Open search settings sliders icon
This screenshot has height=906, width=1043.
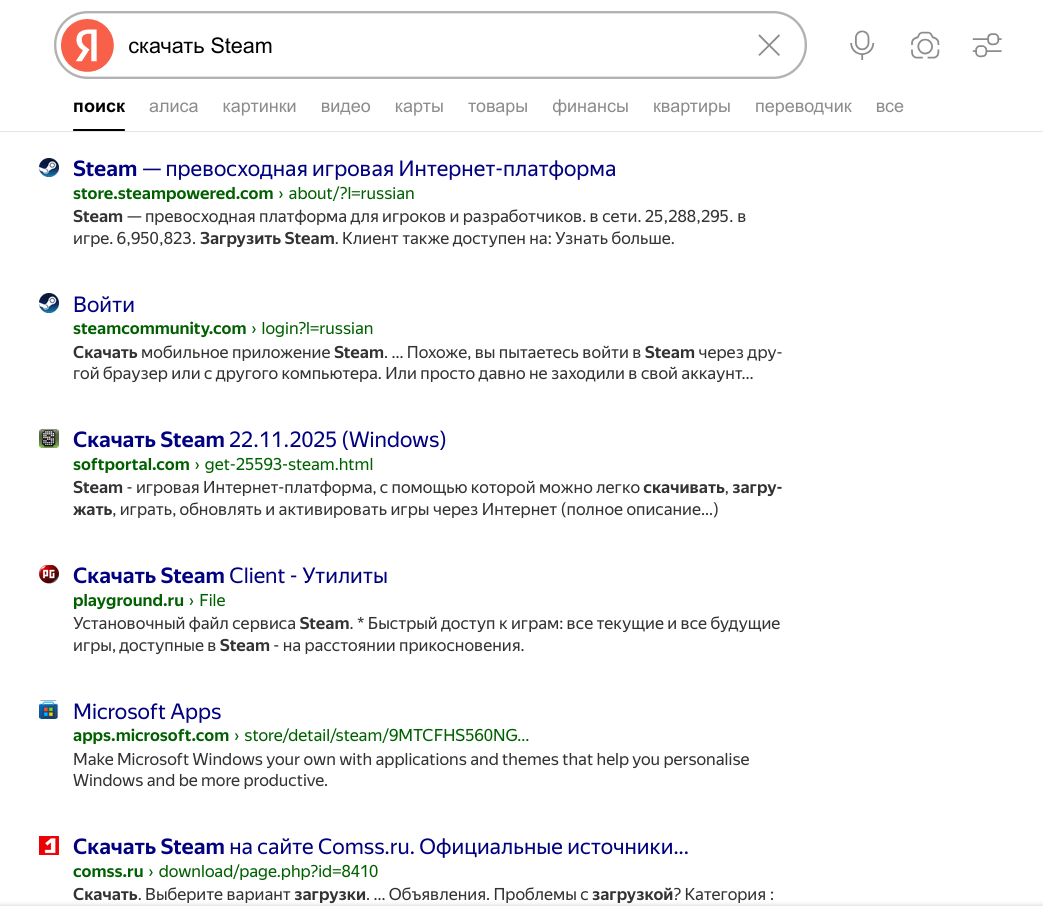coord(987,45)
